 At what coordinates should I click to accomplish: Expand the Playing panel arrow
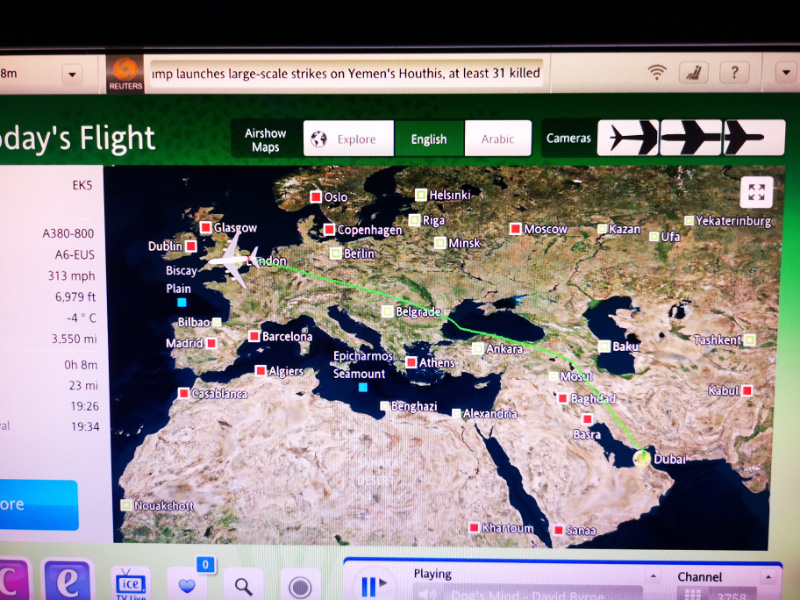[x=653, y=577]
